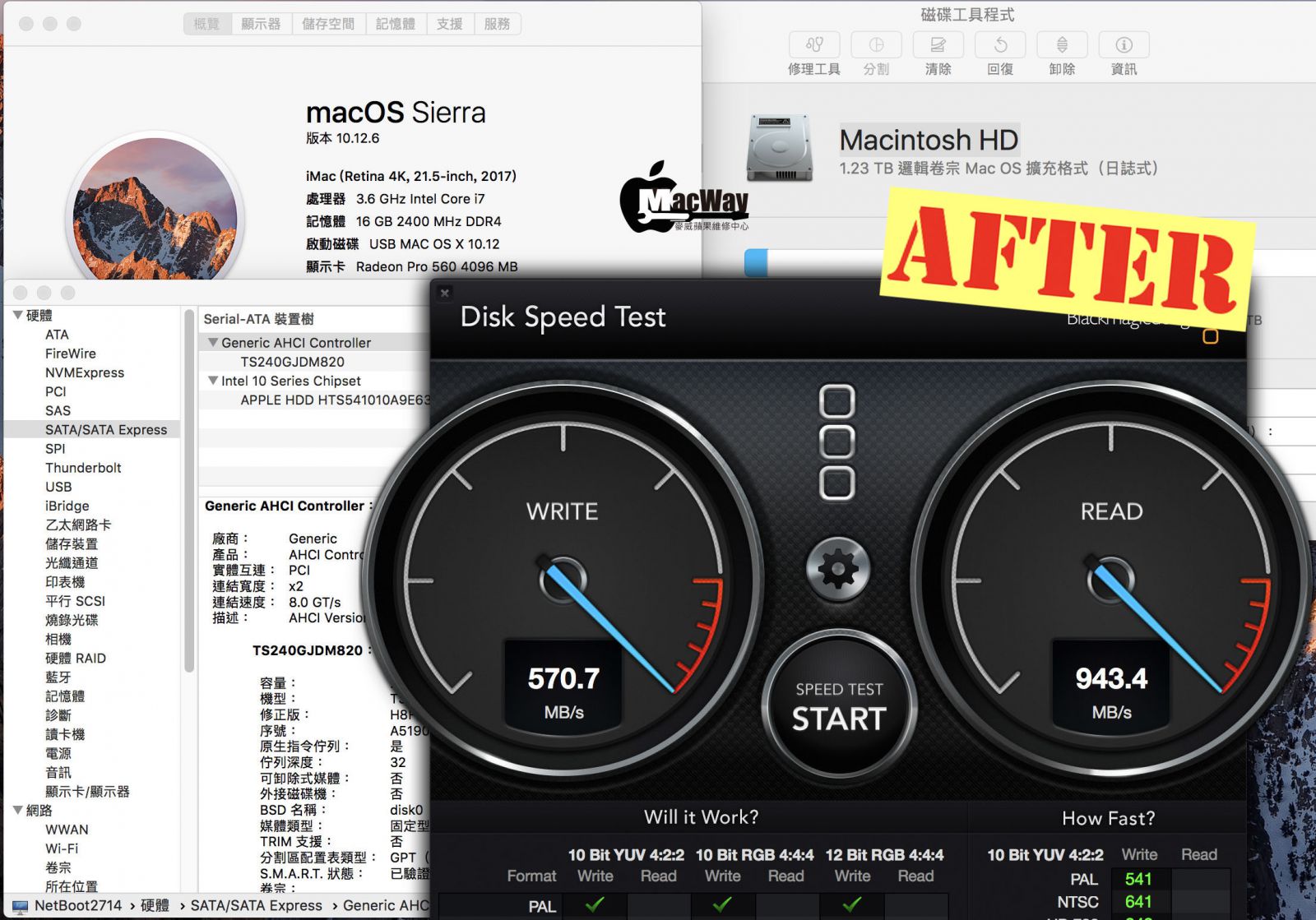The width and height of the screenshot is (1316, 920).
Task: Collapse the Generic AHCI Controller tree node
Action: 213,343
